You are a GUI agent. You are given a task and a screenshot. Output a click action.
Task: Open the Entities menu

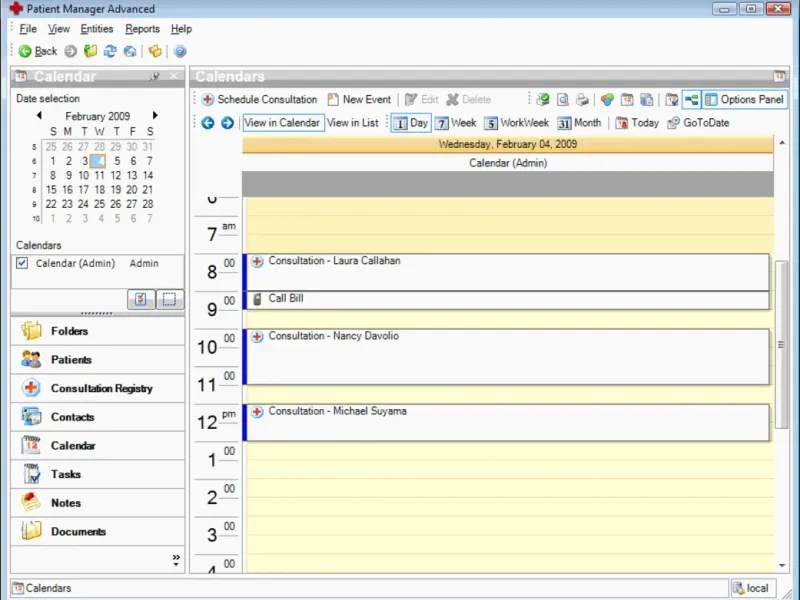(96, 29)
